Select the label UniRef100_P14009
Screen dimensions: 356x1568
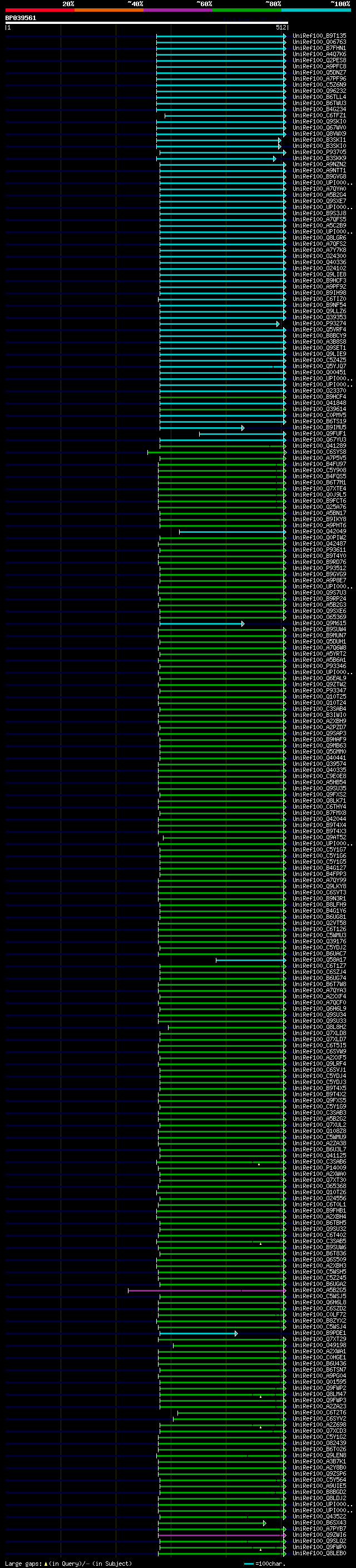click(x=319, y=1168)
